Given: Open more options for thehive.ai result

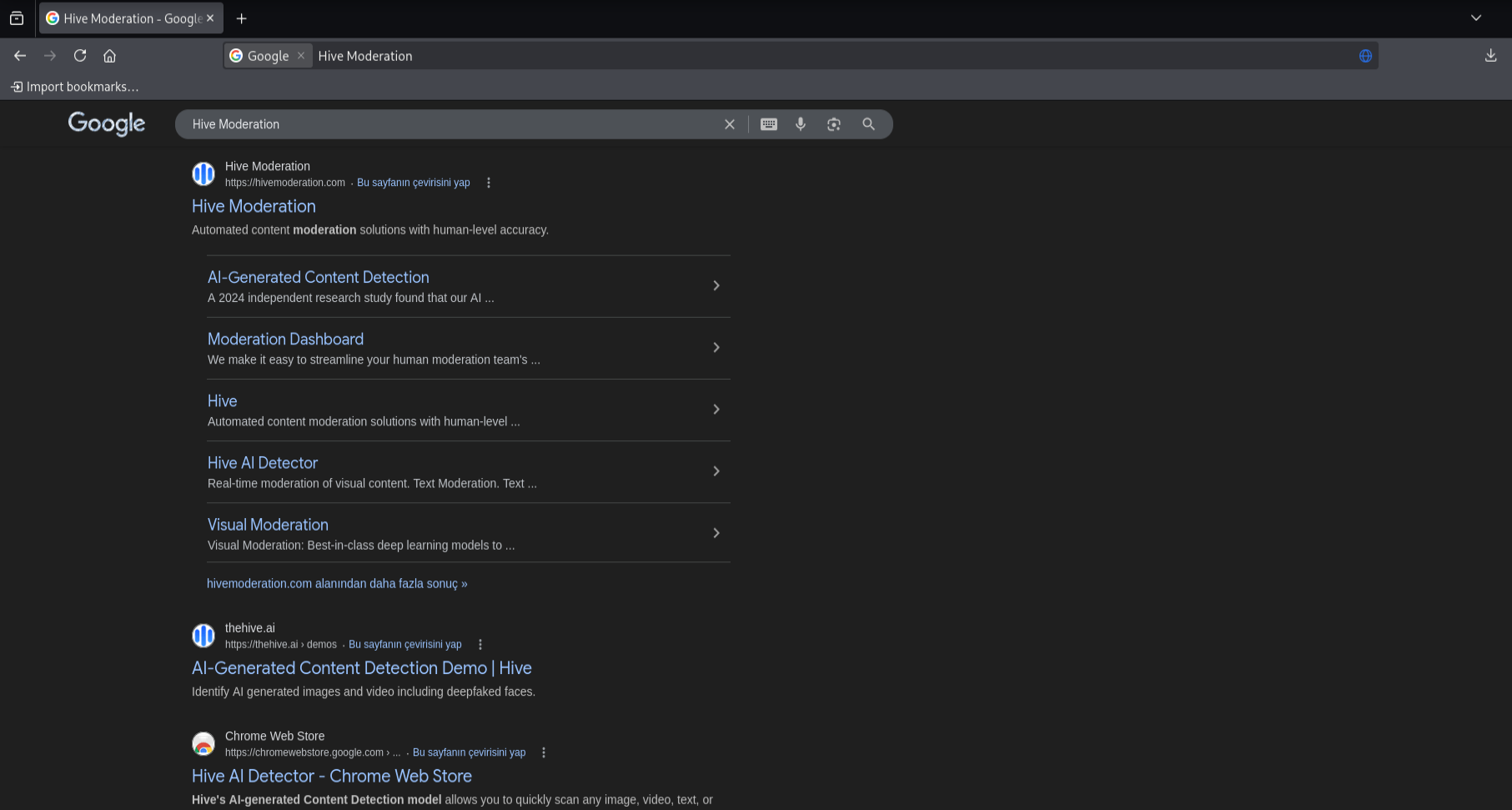Looking at the screenshot, I should coord(480,645).
